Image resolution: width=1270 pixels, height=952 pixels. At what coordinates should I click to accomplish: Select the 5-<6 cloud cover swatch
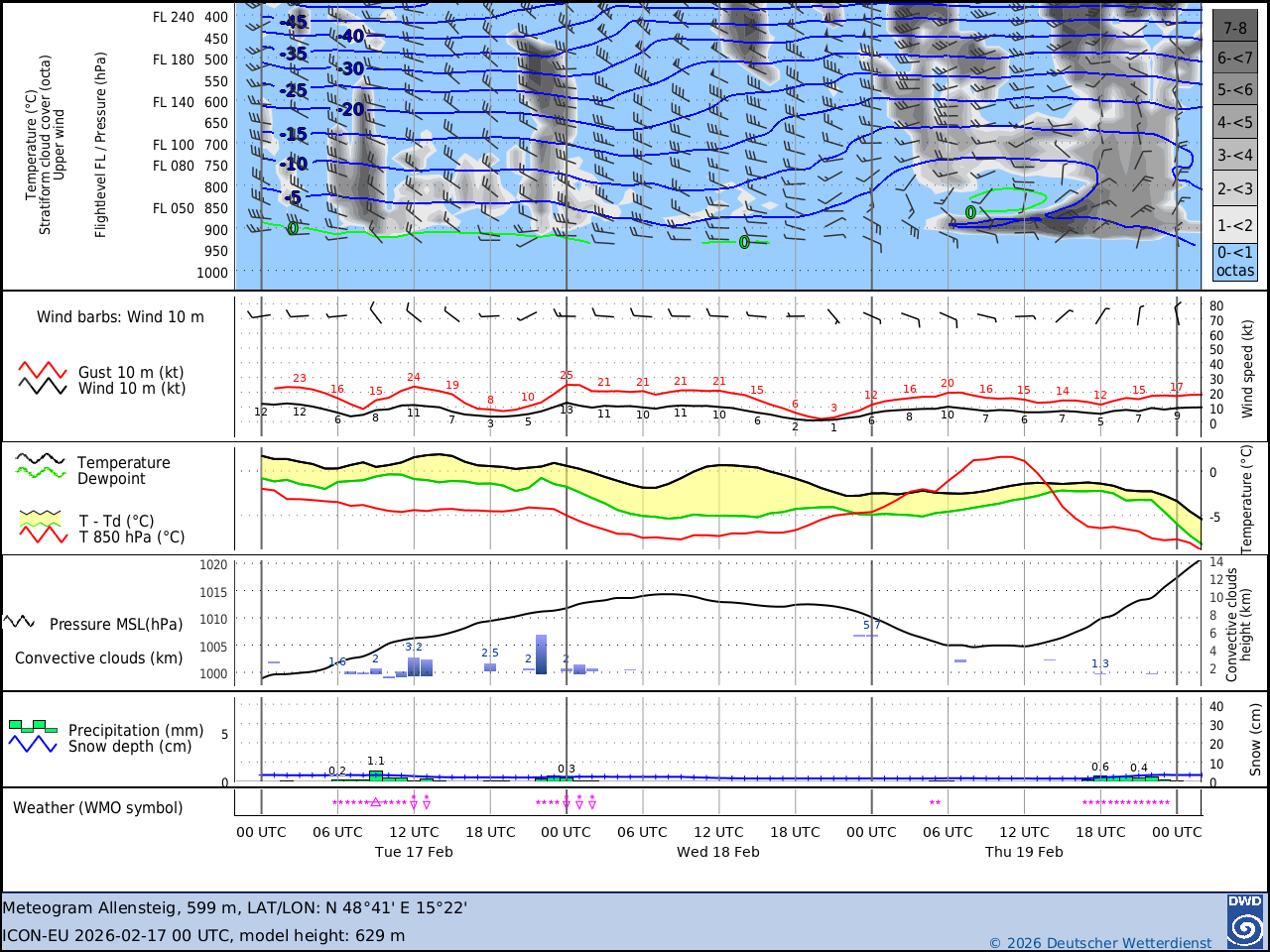(x=1235, y=89)
